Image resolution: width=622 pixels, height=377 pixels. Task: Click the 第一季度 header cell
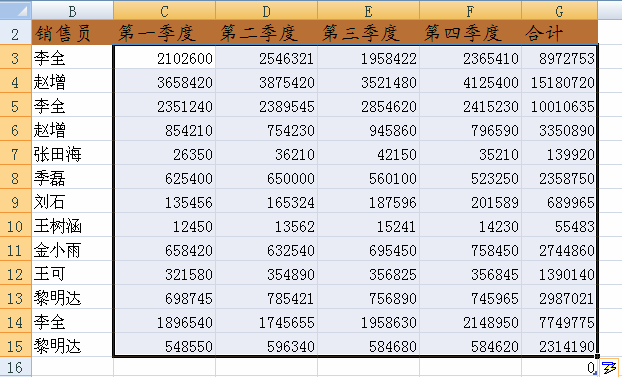[x=164, y=33]
